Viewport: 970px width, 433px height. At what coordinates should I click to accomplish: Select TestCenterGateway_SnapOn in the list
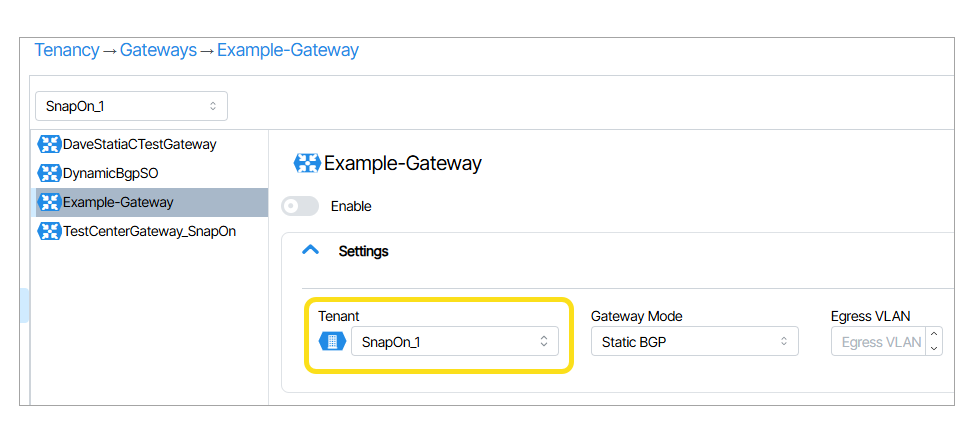tap(149, 231)
